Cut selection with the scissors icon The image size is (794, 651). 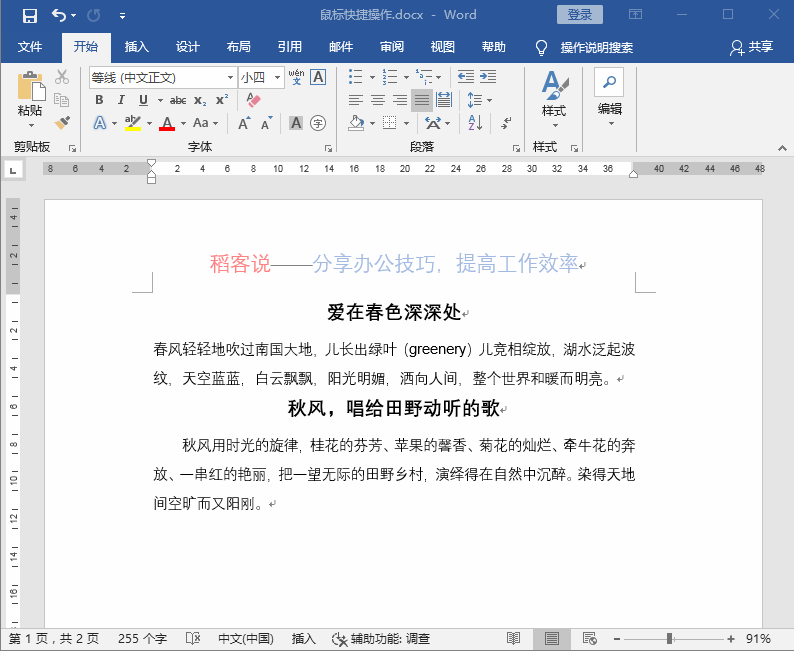[62, 77]
